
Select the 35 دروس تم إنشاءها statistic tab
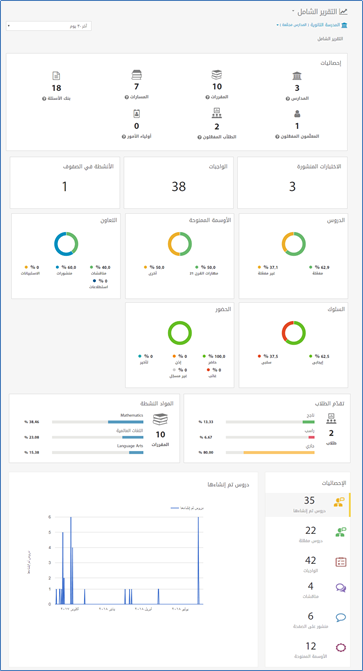click(307, 505)
